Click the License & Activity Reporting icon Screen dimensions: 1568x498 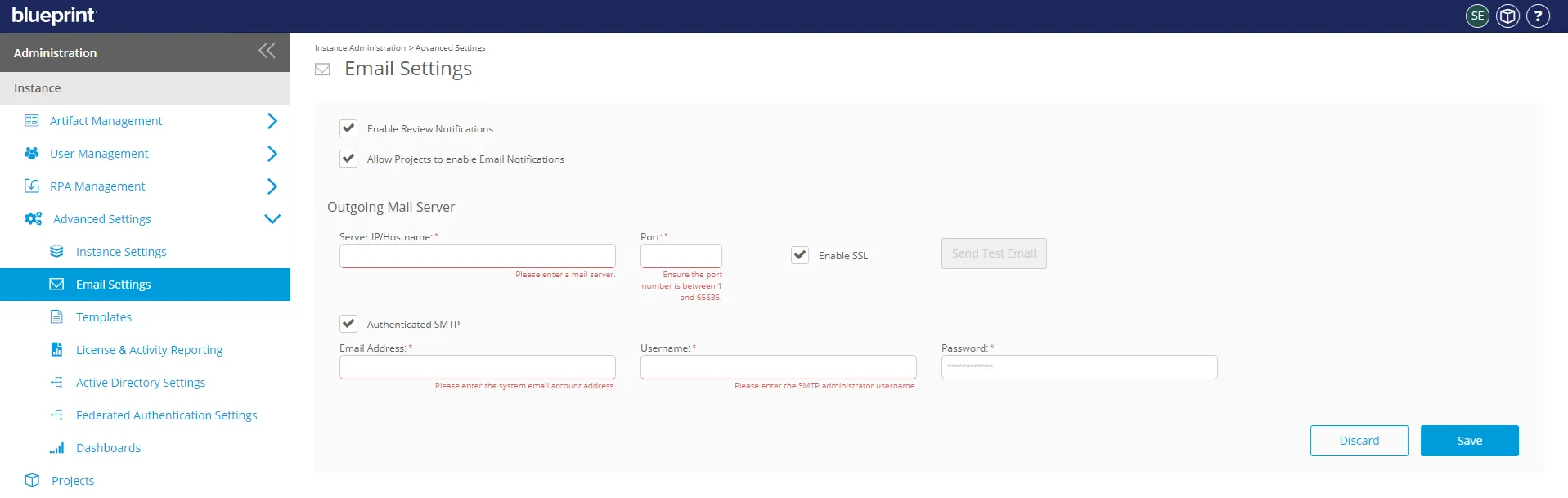click(x=56, y=349)
